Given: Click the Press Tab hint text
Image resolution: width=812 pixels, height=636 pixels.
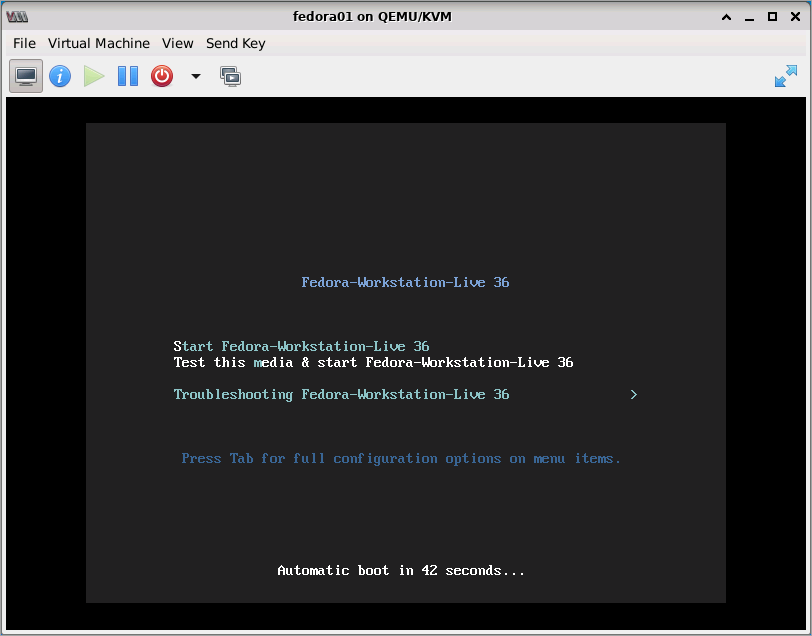Looking at the screenshot, I should click(x=401, y=459).
